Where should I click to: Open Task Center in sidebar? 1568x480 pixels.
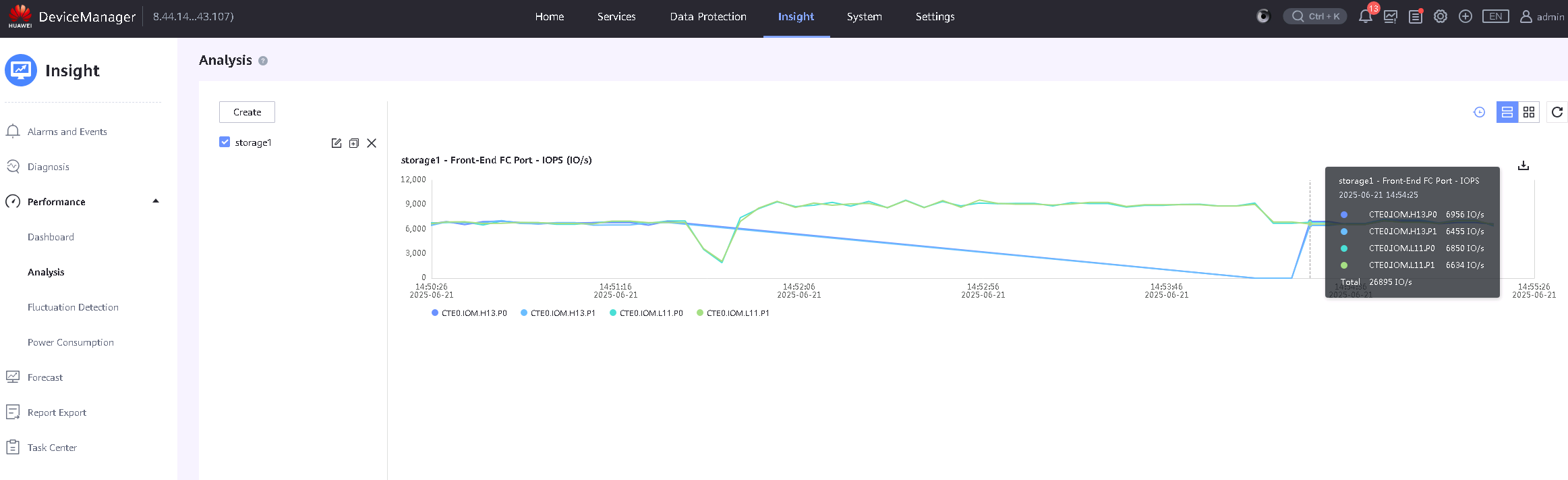(x=52, y=448)
